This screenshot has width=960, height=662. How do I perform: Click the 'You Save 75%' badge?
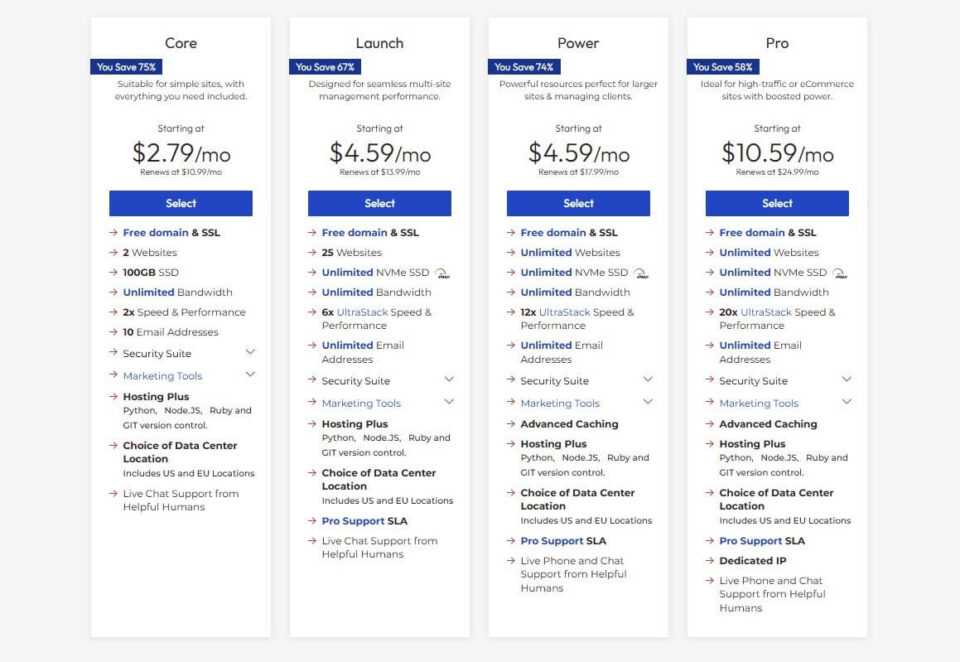click(126, 67)
